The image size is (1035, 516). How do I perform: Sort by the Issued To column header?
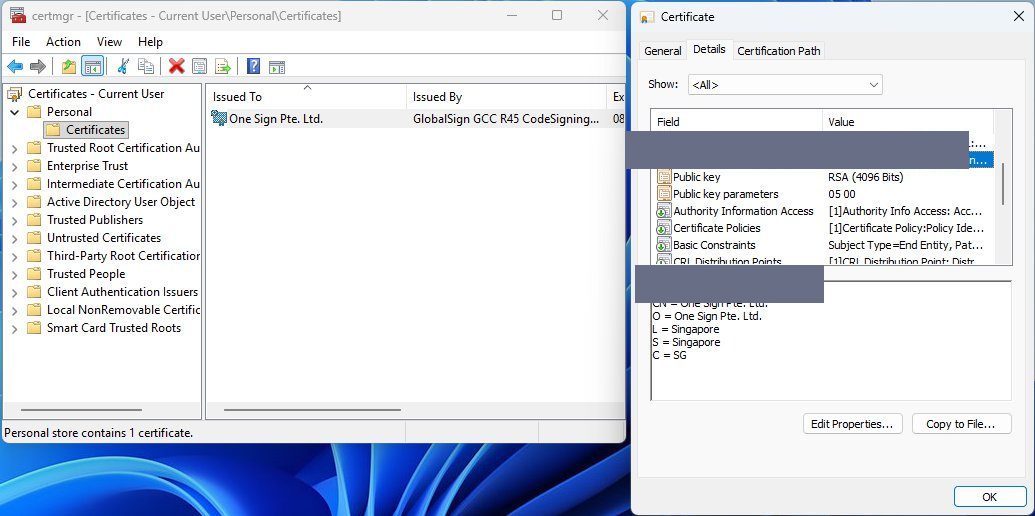306,97
